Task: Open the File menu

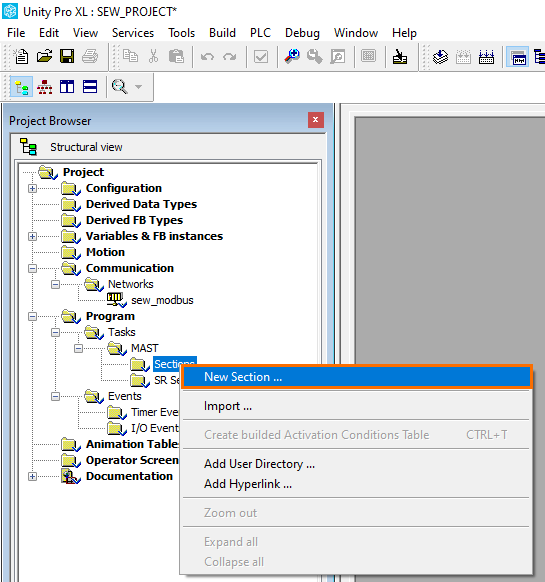Action: (x=16, y=33)
